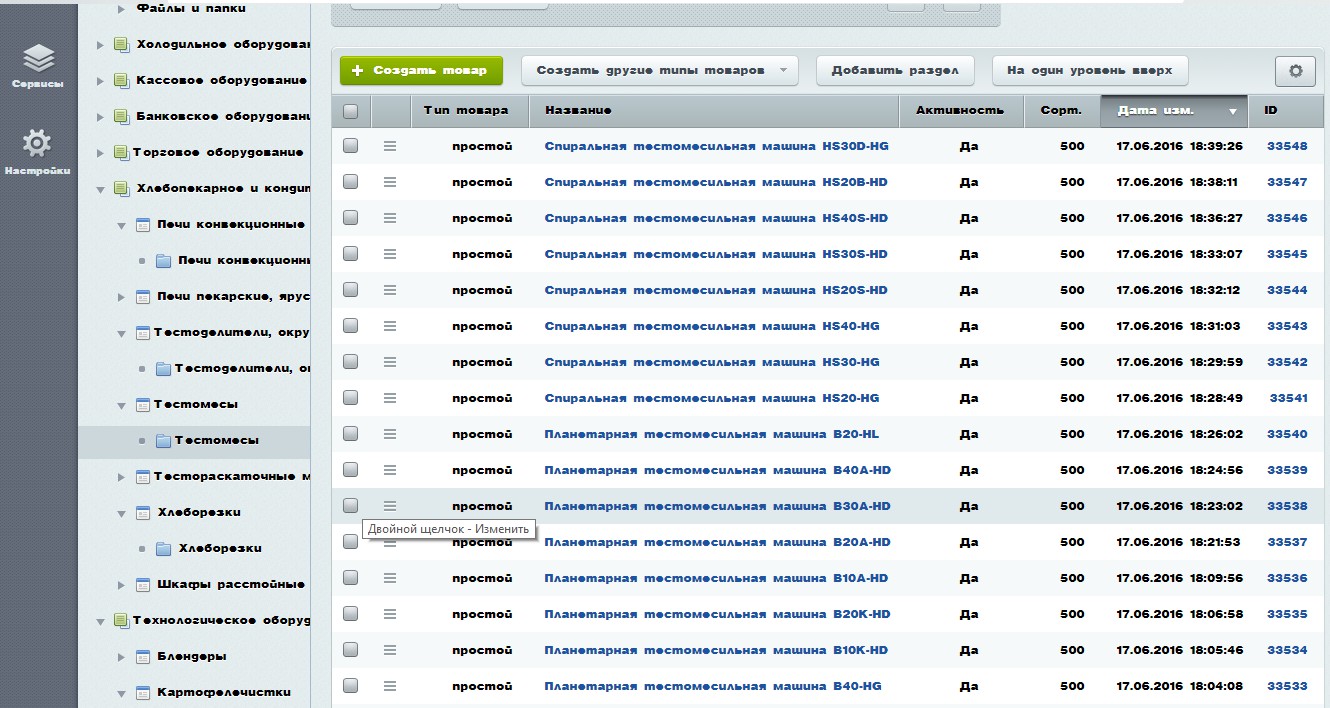The height and width of the screenshot is (708, 1330).
Task: Sort by Активность column header
Action: click(x=961, y=111)
